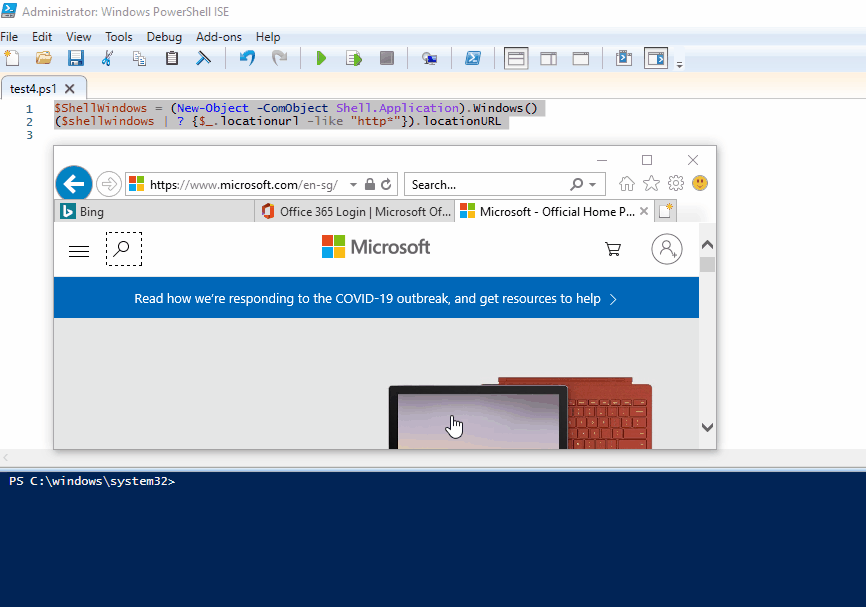Open Internet Explorer favorites star
Screen dimensions: 866x607
[651, 183]
